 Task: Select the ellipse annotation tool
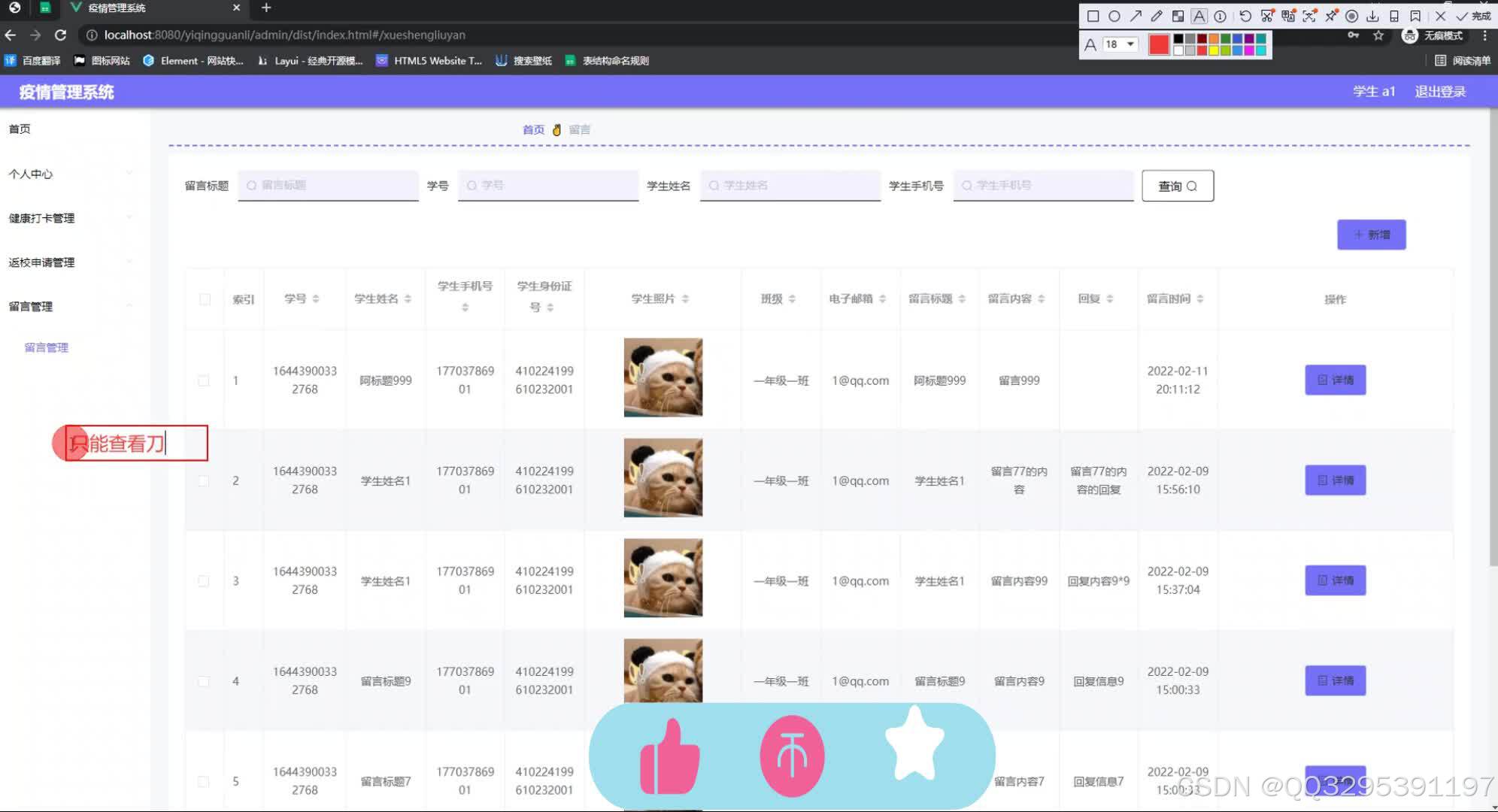pos(1114,16)
